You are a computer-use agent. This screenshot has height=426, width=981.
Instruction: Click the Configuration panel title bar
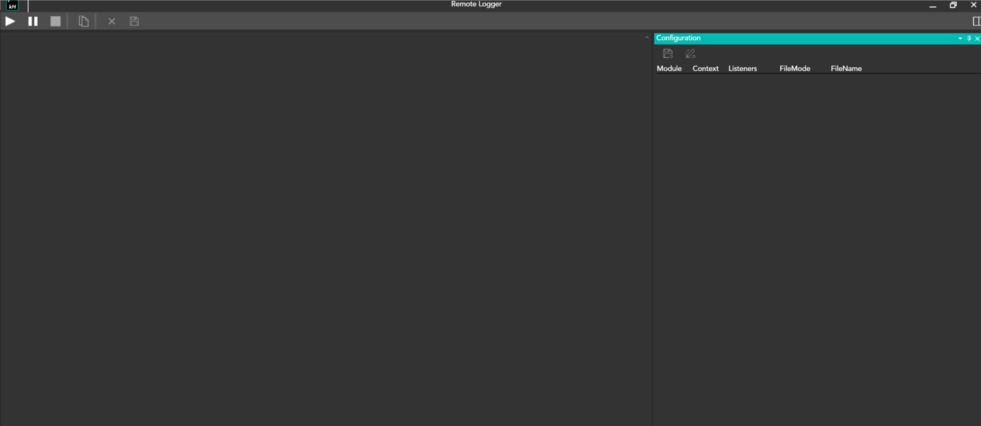point(800,38)
